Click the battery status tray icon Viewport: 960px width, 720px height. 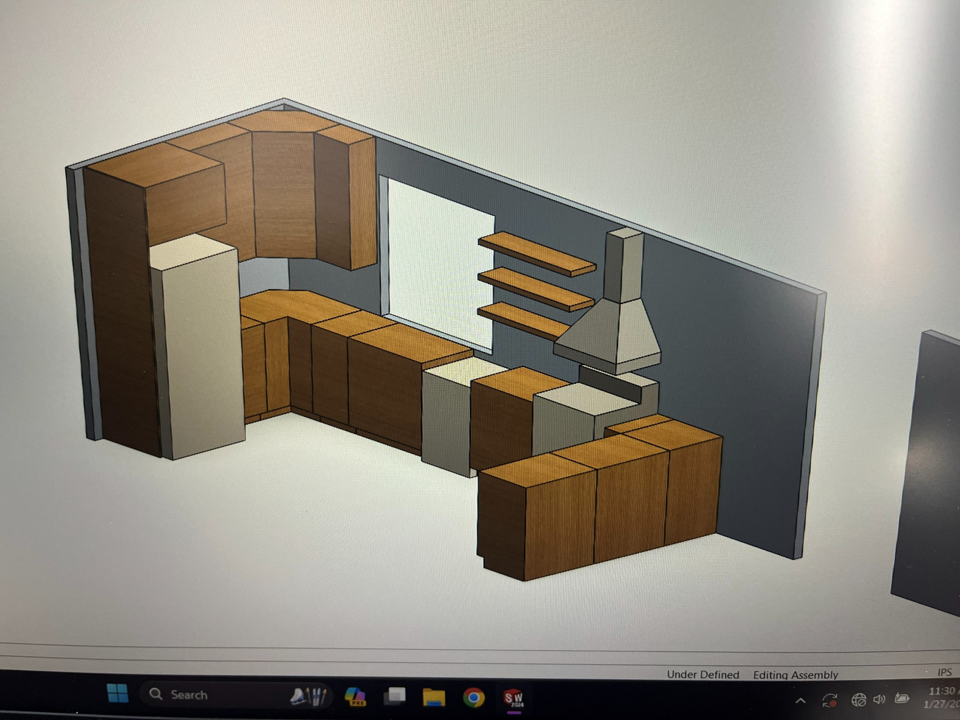point(901,699)
